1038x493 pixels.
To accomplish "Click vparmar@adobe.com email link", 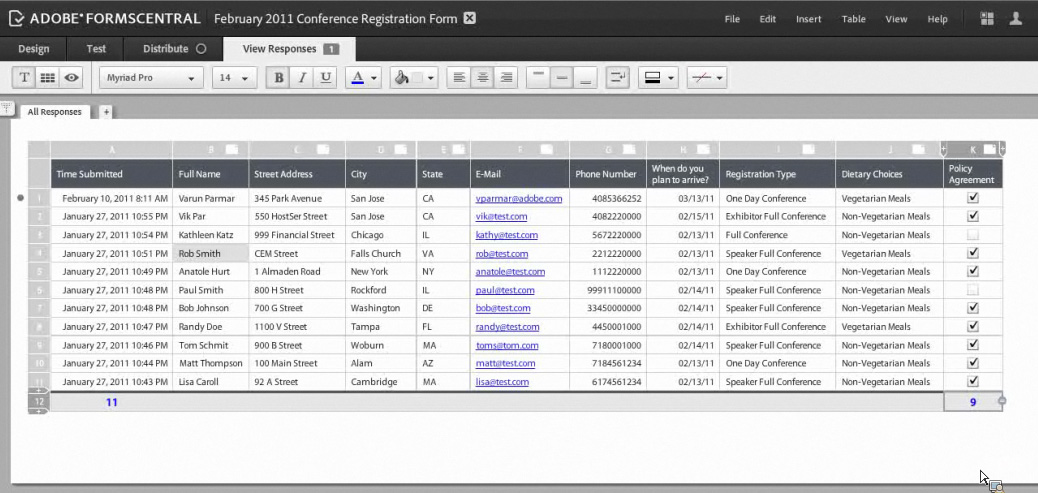I will click(x=518, y=199).
